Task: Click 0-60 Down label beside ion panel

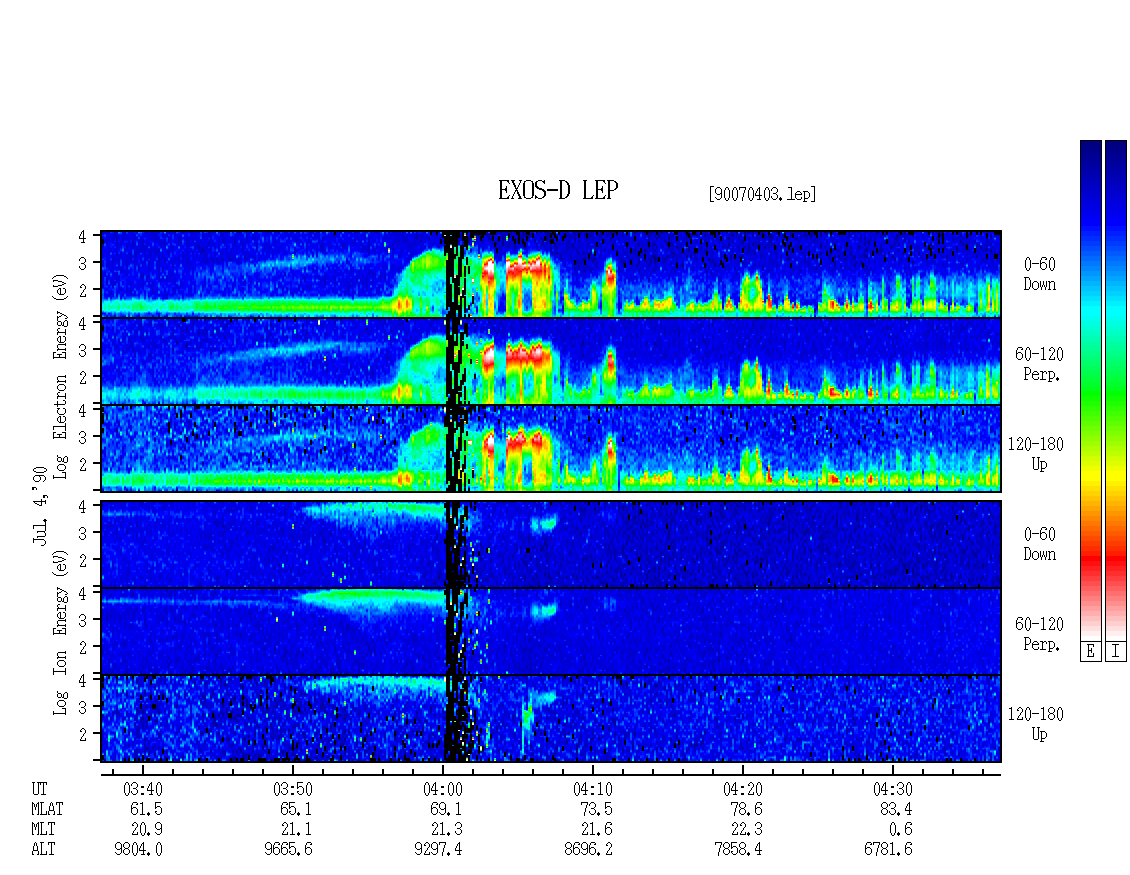Action: coord(1039,544)
